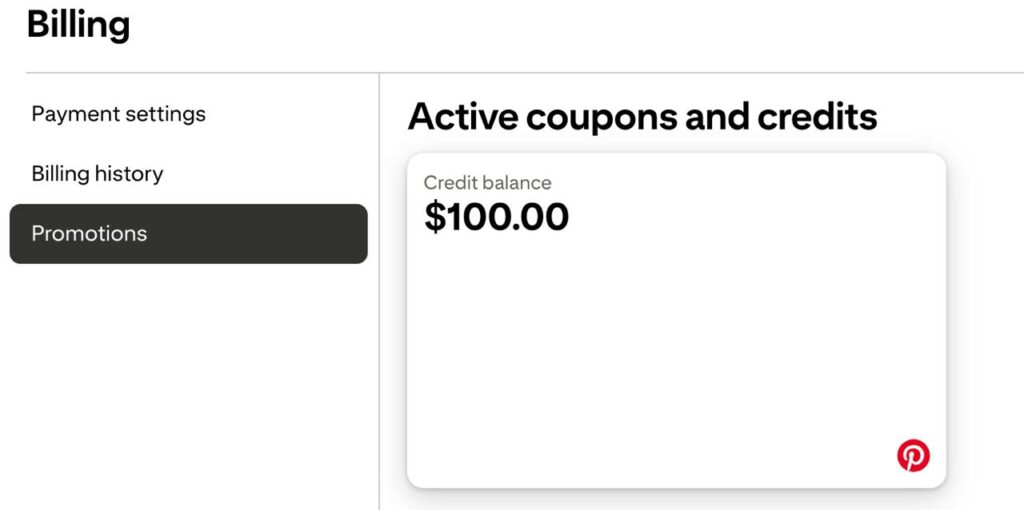Click the horizontal divider under the Billing title
Screen dimensions: 1024x510
click(500, 73)
